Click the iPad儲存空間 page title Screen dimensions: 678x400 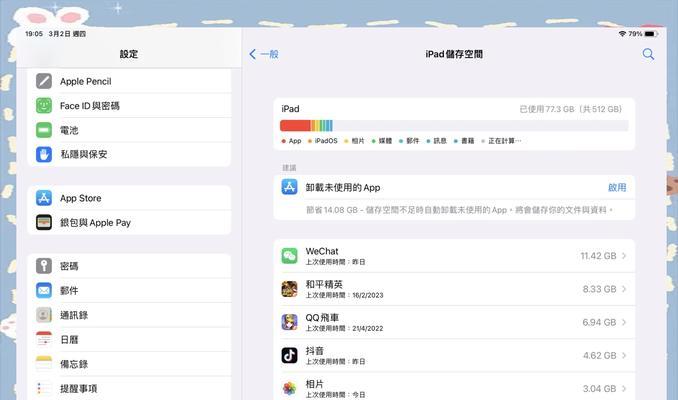tap(454, 54)
